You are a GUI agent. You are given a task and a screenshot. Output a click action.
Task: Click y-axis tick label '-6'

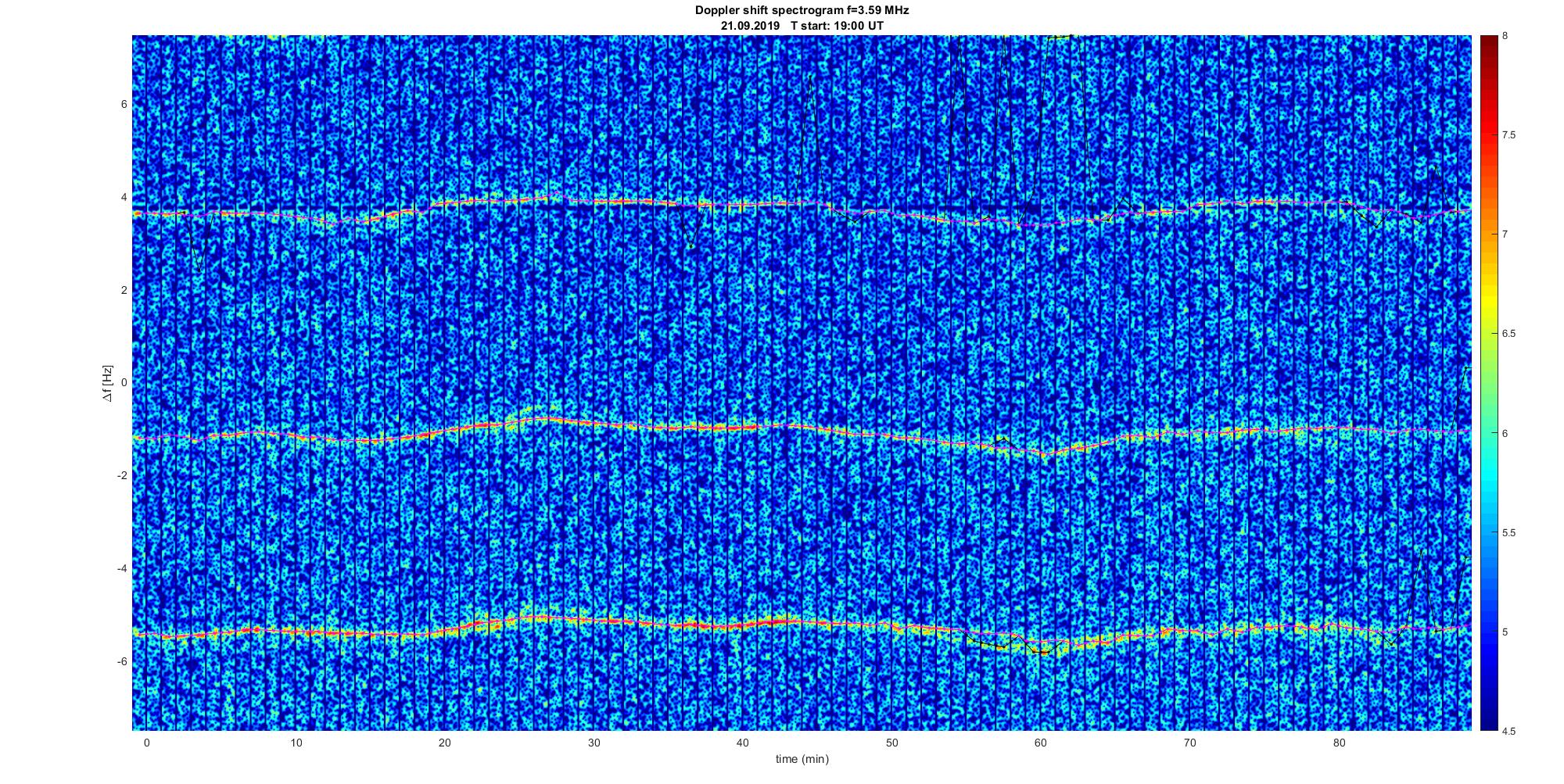(x=122, y=662)
